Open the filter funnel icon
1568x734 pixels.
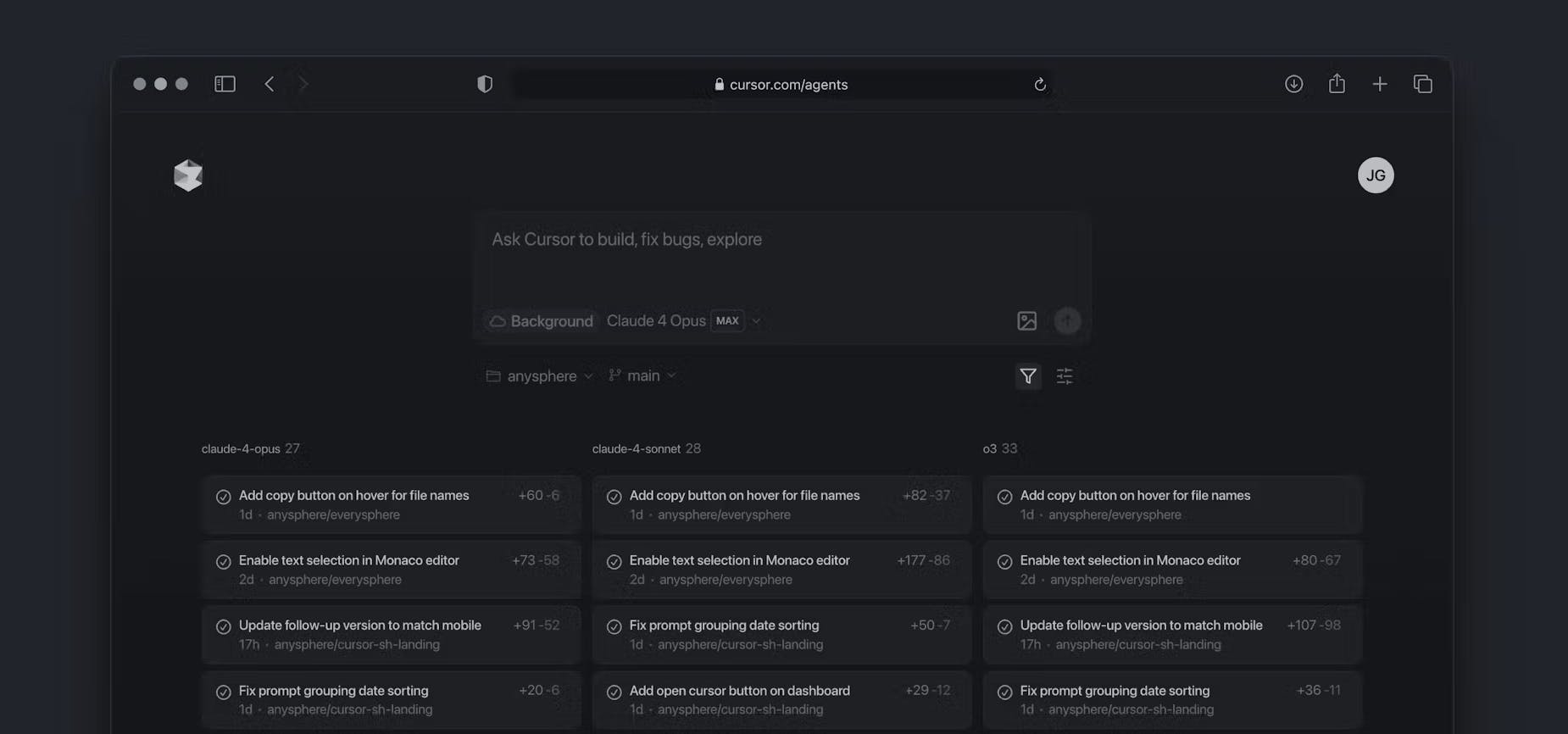click(1028, 375)
